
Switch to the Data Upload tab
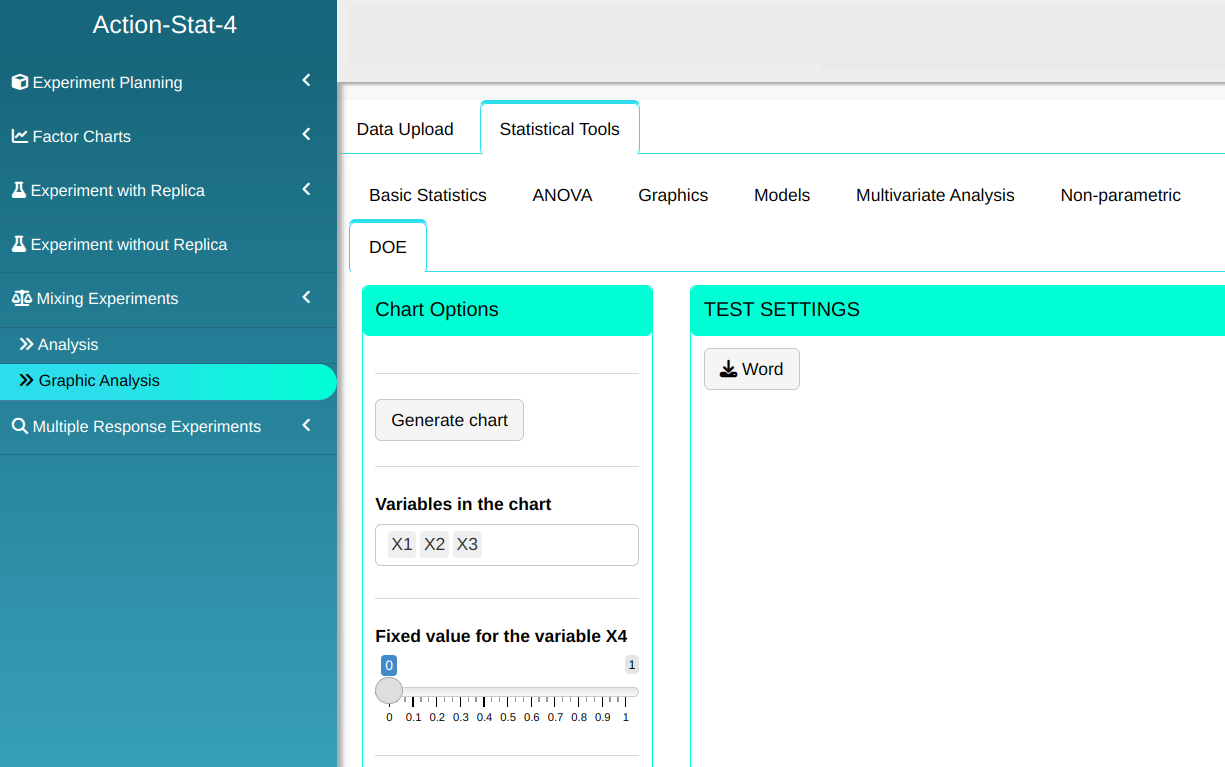[x=405, y=129]
